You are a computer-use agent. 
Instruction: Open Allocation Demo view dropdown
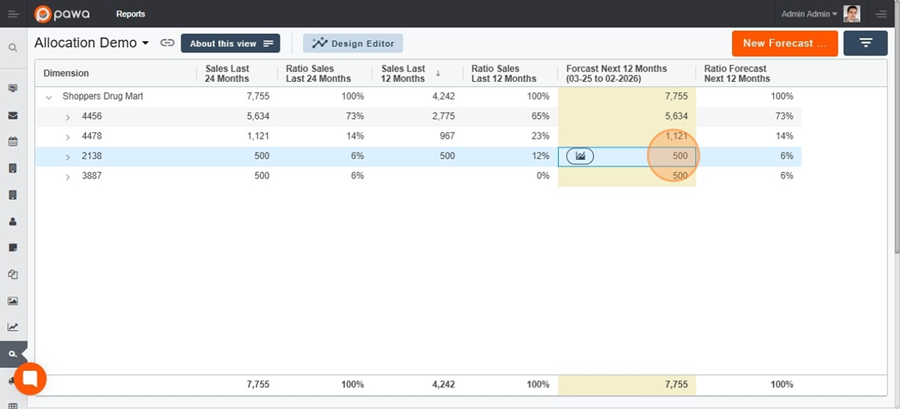click(x=92, y=43)
